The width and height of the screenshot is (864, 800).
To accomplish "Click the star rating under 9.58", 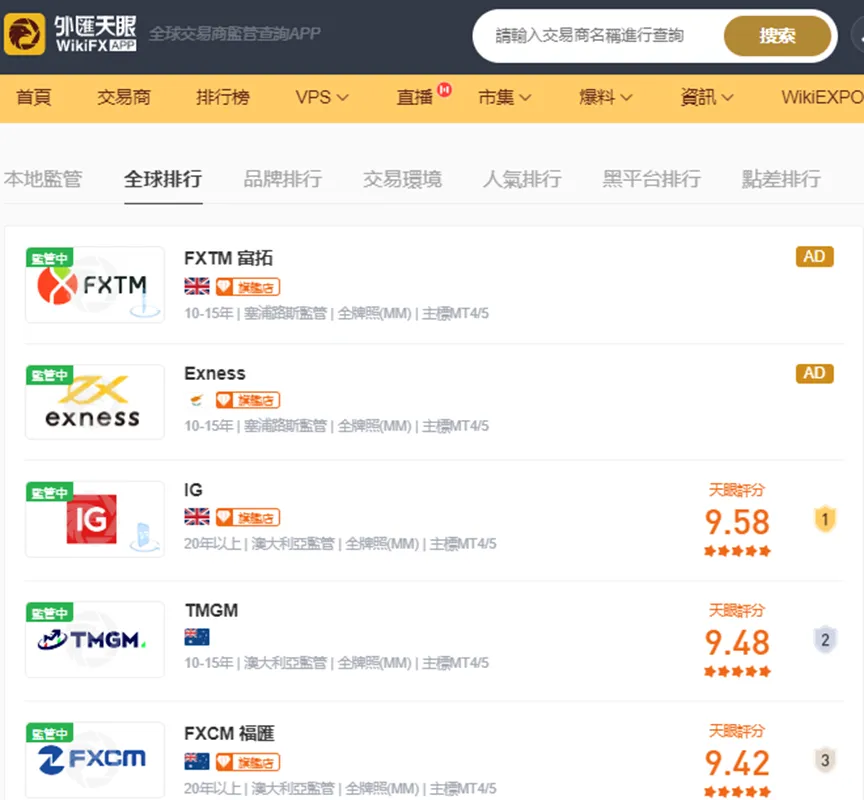I will [737, 551].
